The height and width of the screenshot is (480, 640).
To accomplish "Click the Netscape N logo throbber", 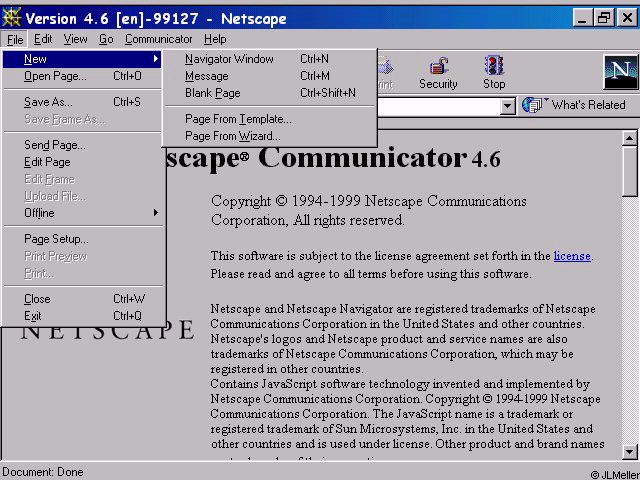I will (620, 71).
